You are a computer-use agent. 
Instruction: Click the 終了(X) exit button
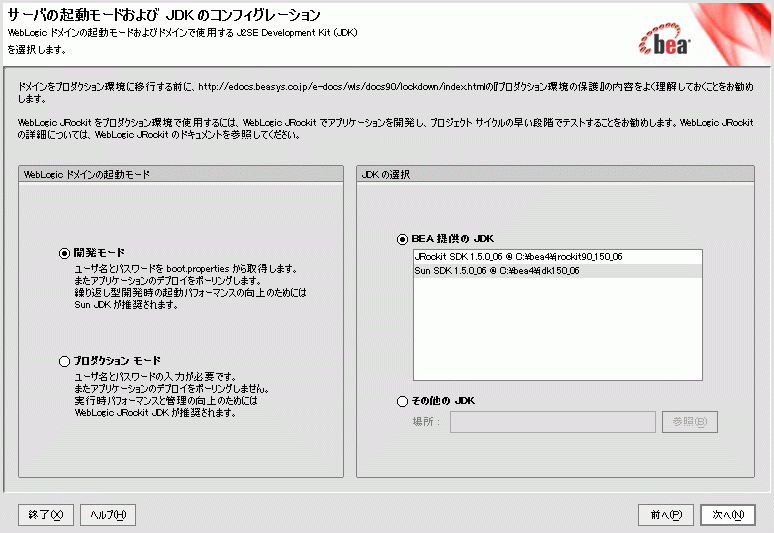point(46,515)
